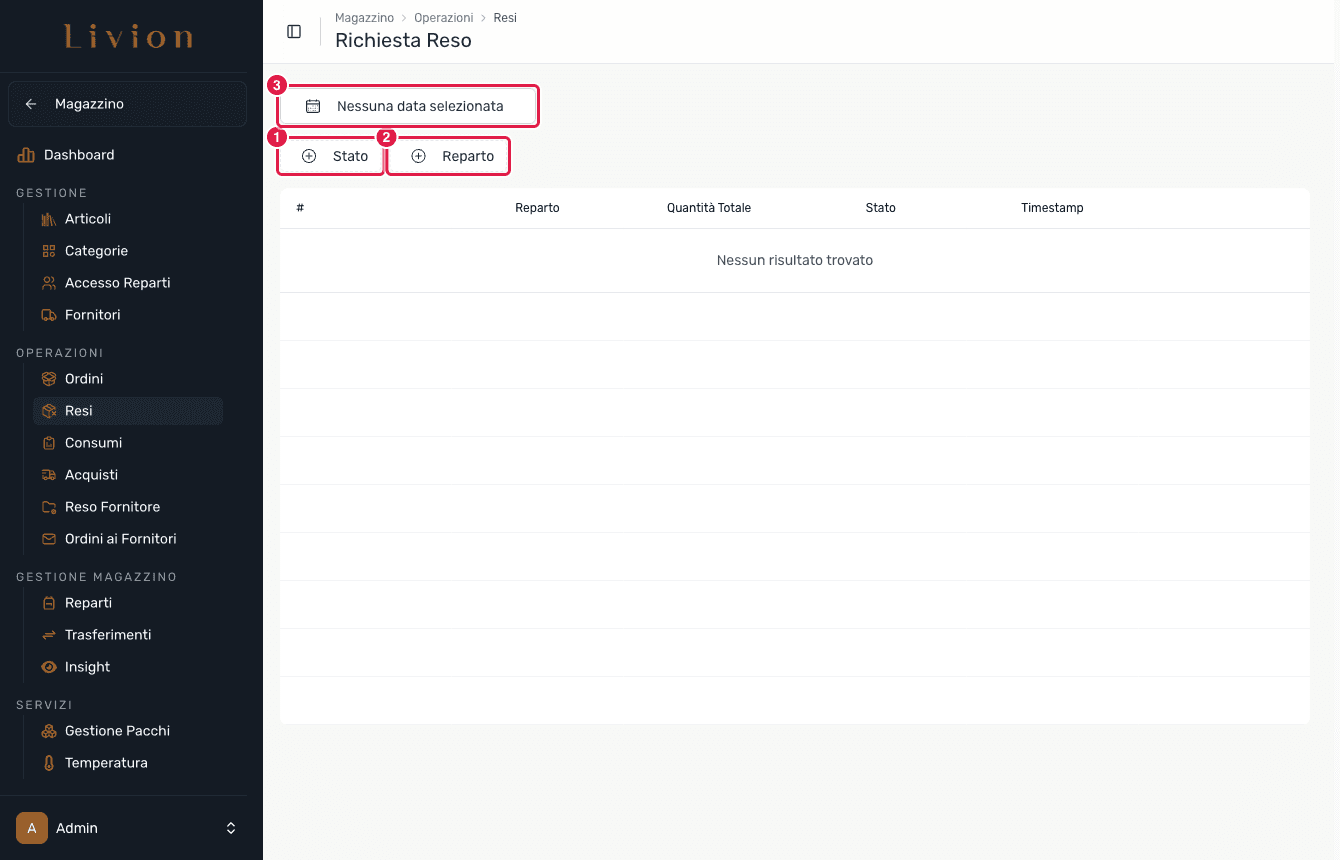Click the Reparti icon in the sidebar
Image resolution: width=1340 pixels, height=860 pixels.
pyautogui.click(x=48, y=603)
